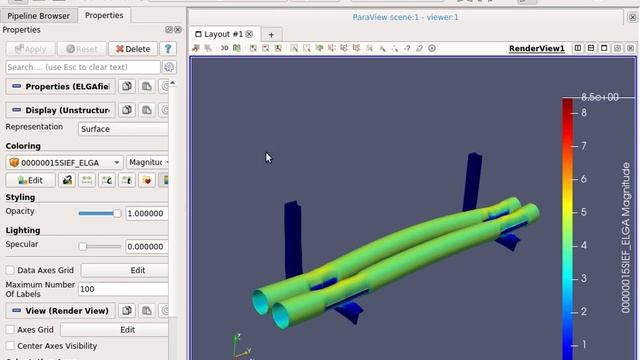Rescale colors to data range
This screenshot has height=360, width=640.
click(x=87, y=180)
